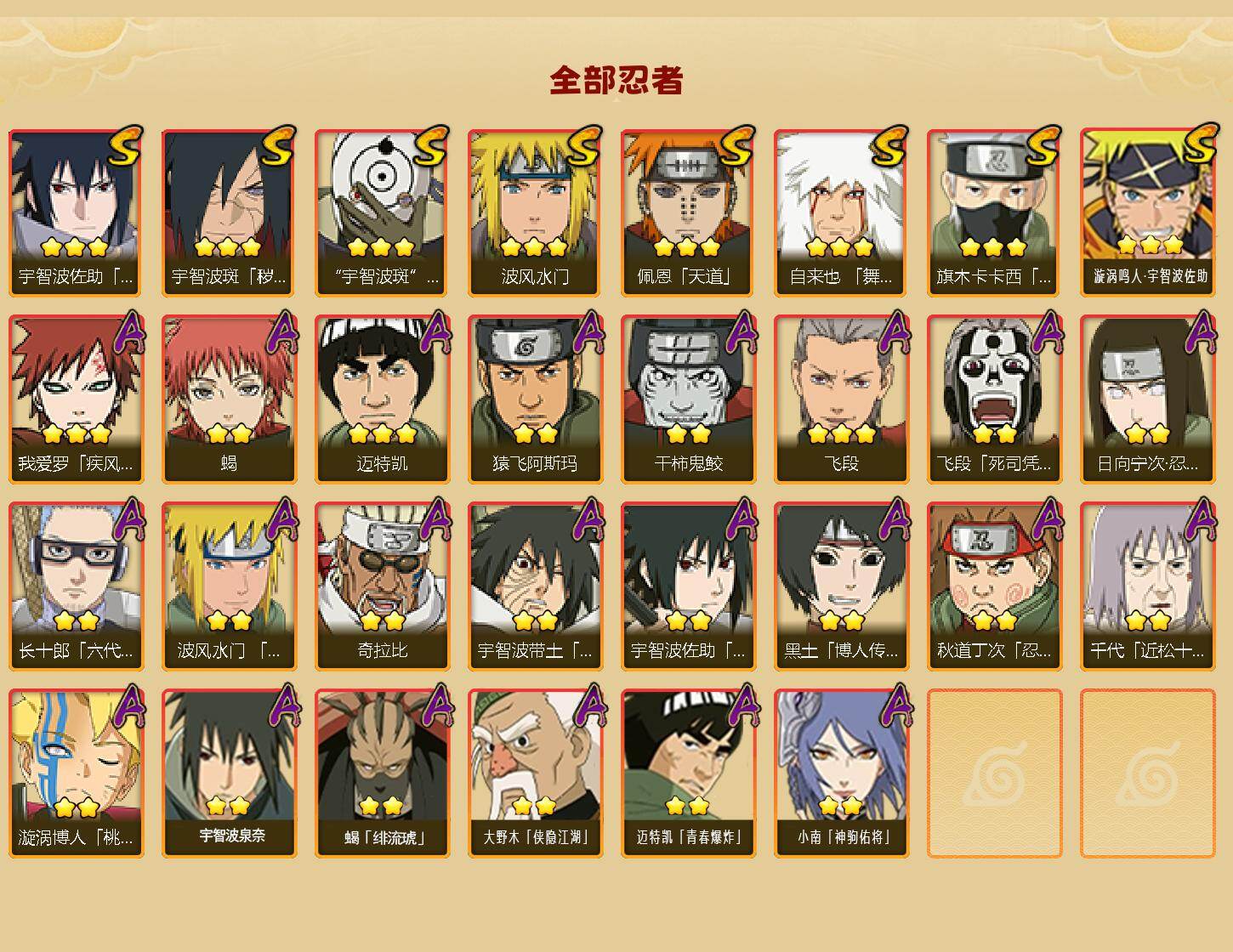Choose the 小南「神驹佑将」 card
The height and width of the screenshot is (952, 1233).
(841, 773)
